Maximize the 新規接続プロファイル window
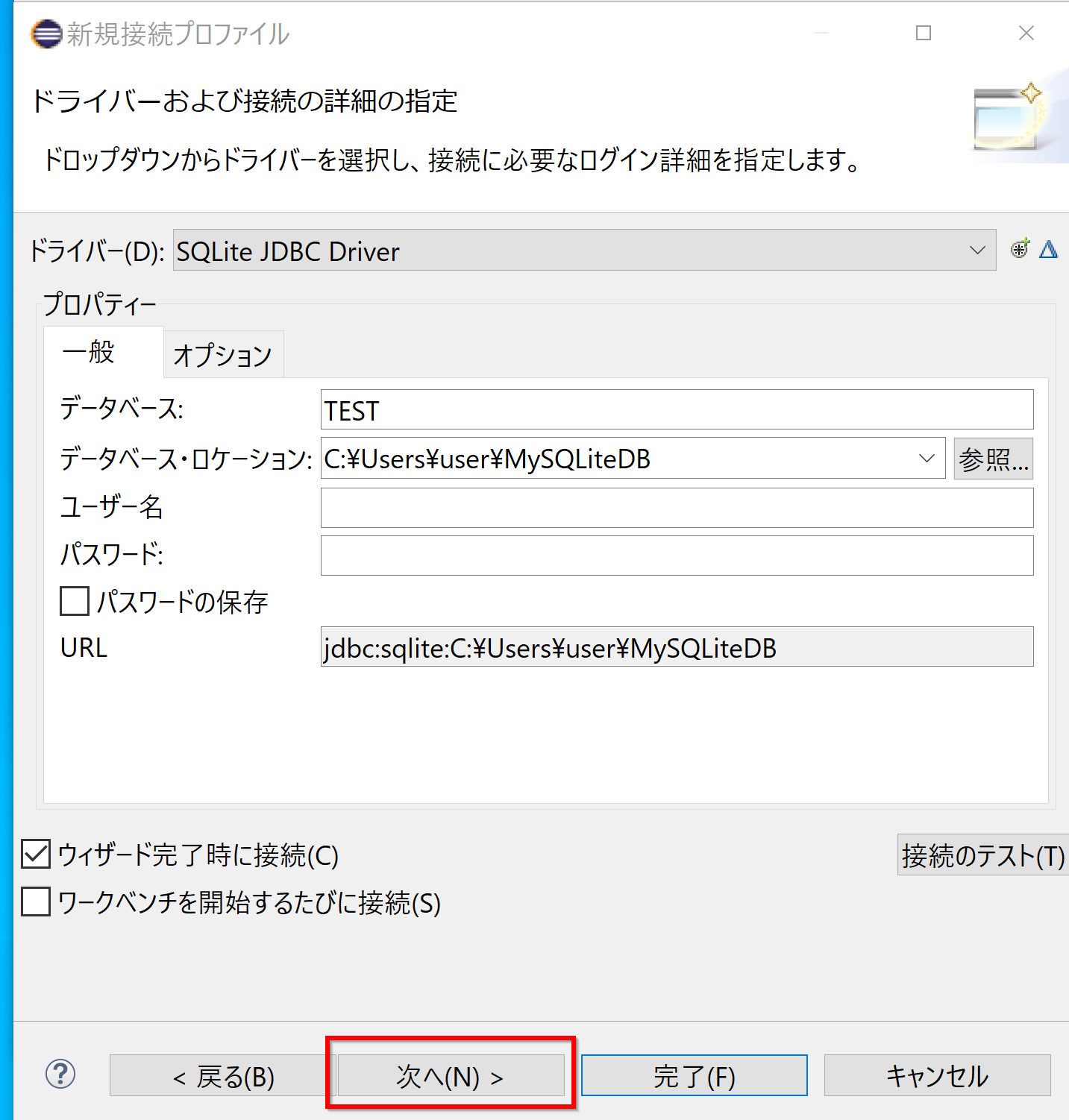This screenshot has height=1120, width=1069. point(924,34)
